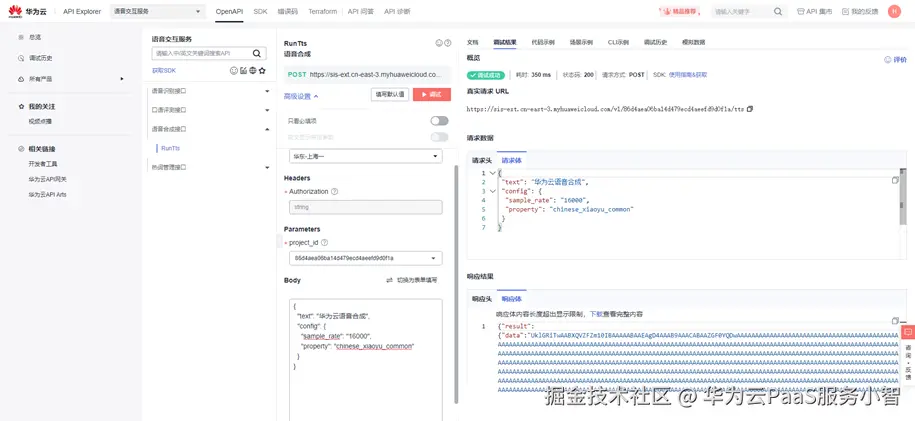Open the 语音交互服务 product dropdown
Image resolution: width=915 pixels, height=421 pixels.
click(158, 11)
